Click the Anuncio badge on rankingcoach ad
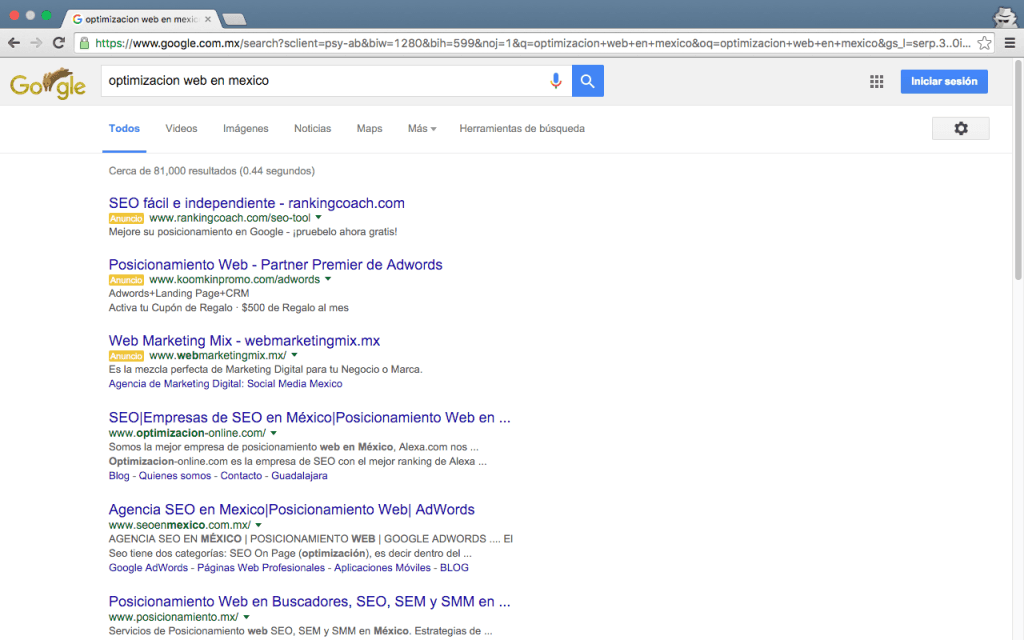Image resolution: width=1024 pixels, height=640 pixels. 126,219
